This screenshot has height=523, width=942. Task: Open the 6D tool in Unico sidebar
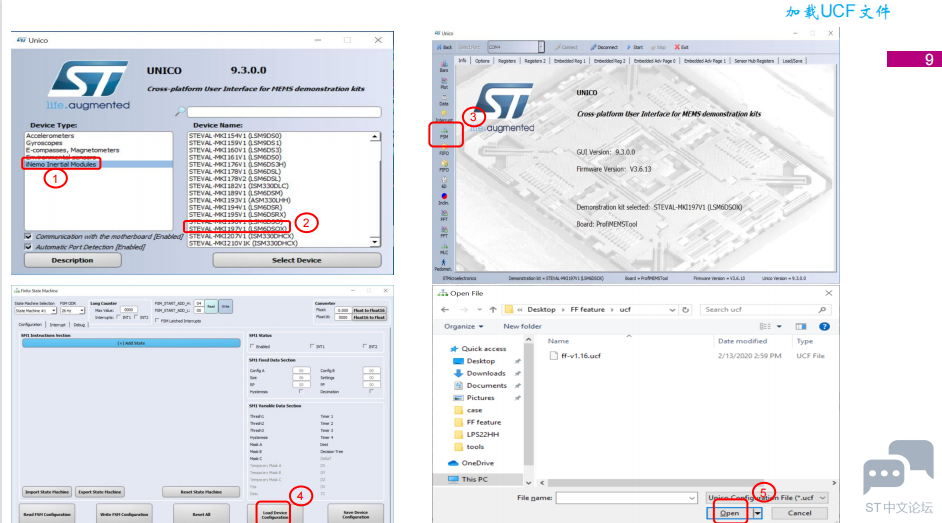pyautogui.click(x=444, y=183)
